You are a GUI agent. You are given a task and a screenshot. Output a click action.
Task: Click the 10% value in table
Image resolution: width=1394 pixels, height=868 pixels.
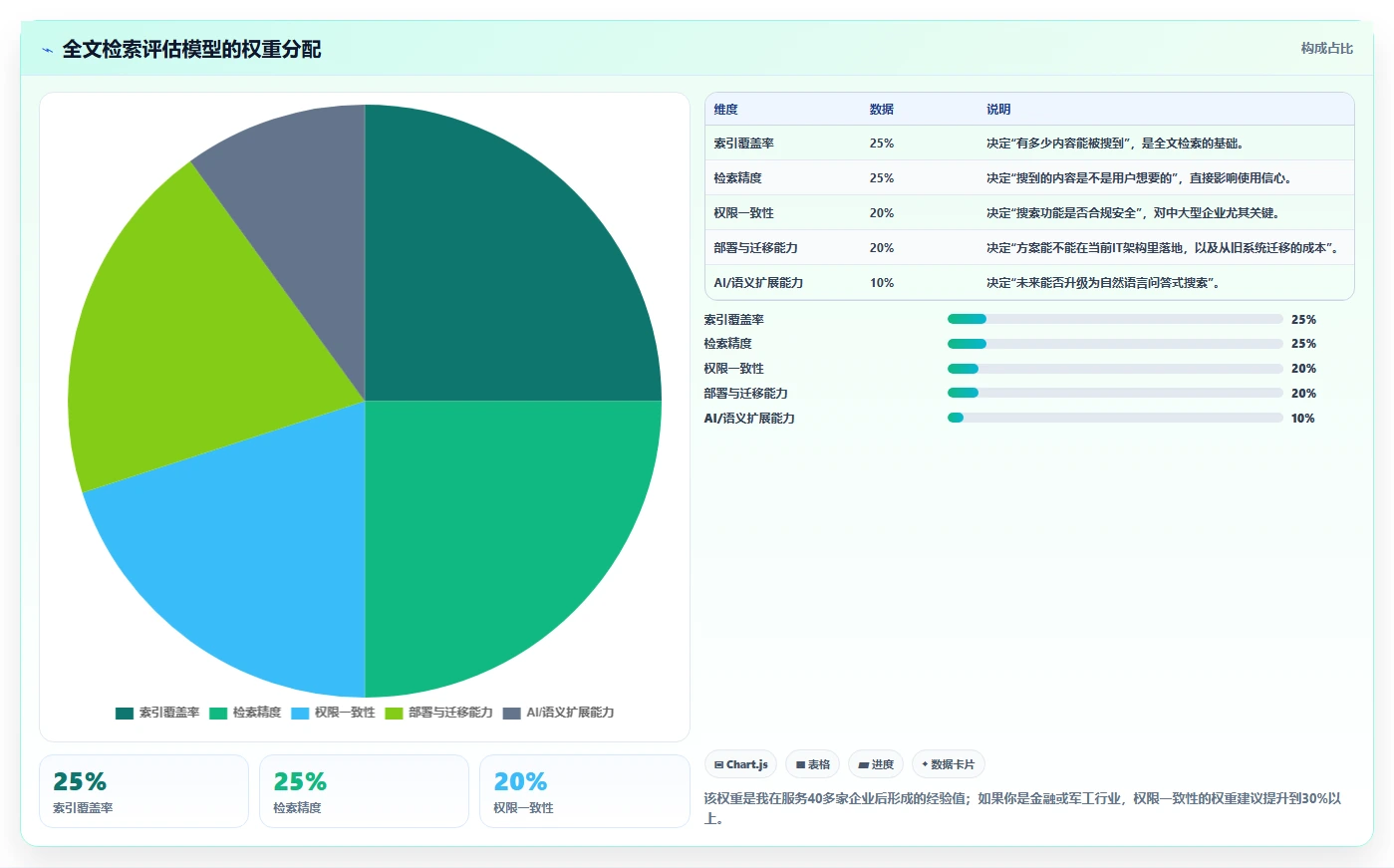(881, 283)
